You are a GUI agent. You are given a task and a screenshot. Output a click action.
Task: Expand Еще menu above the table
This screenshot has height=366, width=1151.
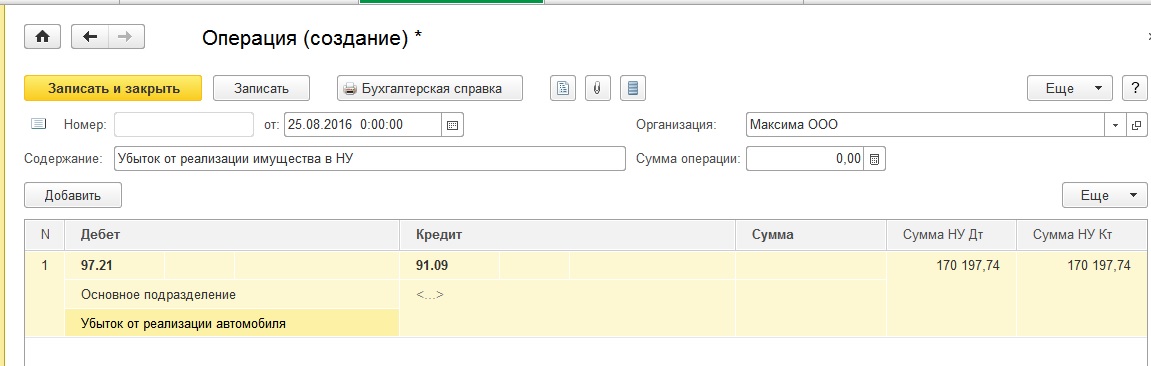(1104, 196)
